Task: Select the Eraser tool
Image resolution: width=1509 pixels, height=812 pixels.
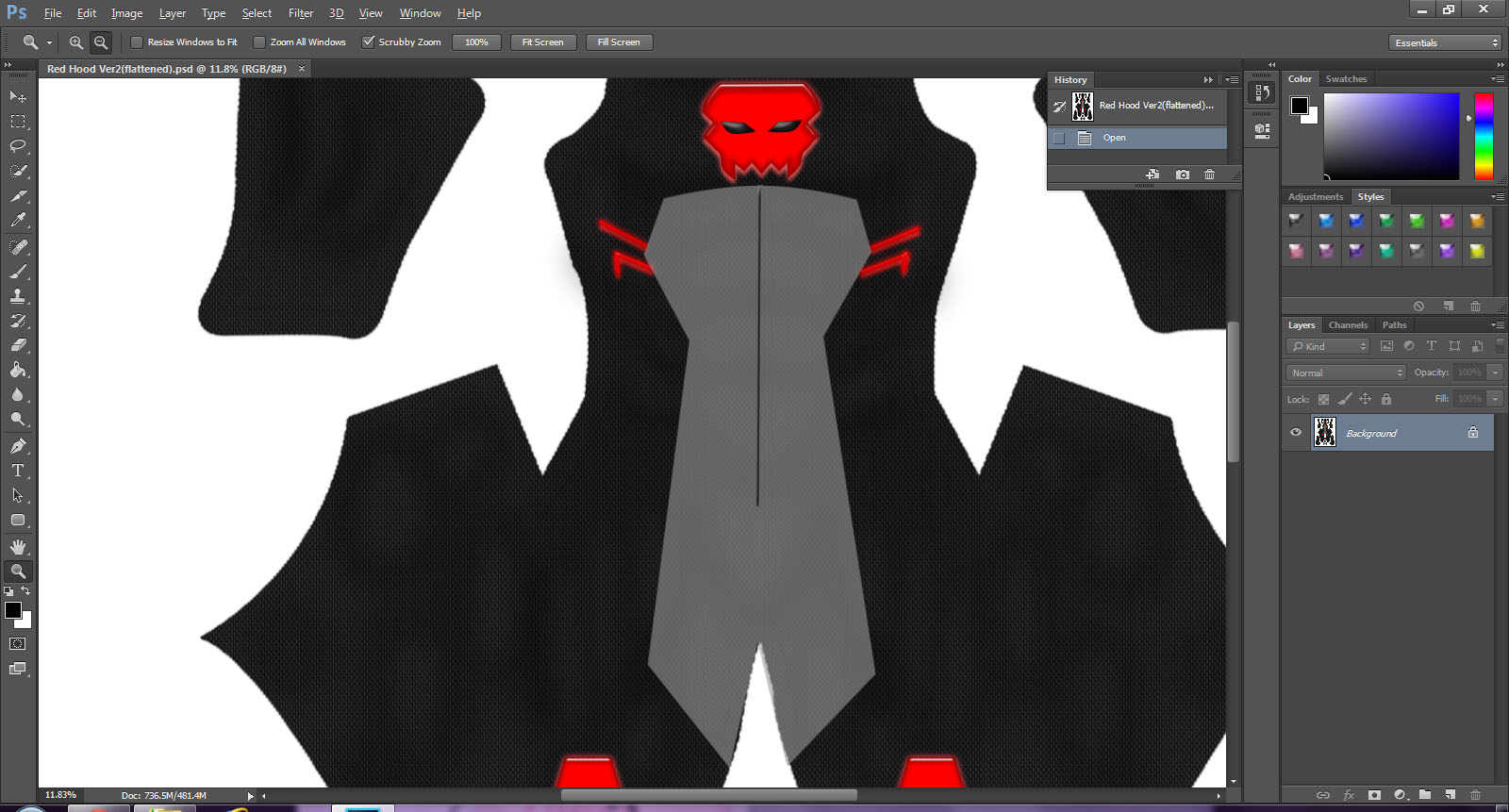Action: (x=17, y=345)
